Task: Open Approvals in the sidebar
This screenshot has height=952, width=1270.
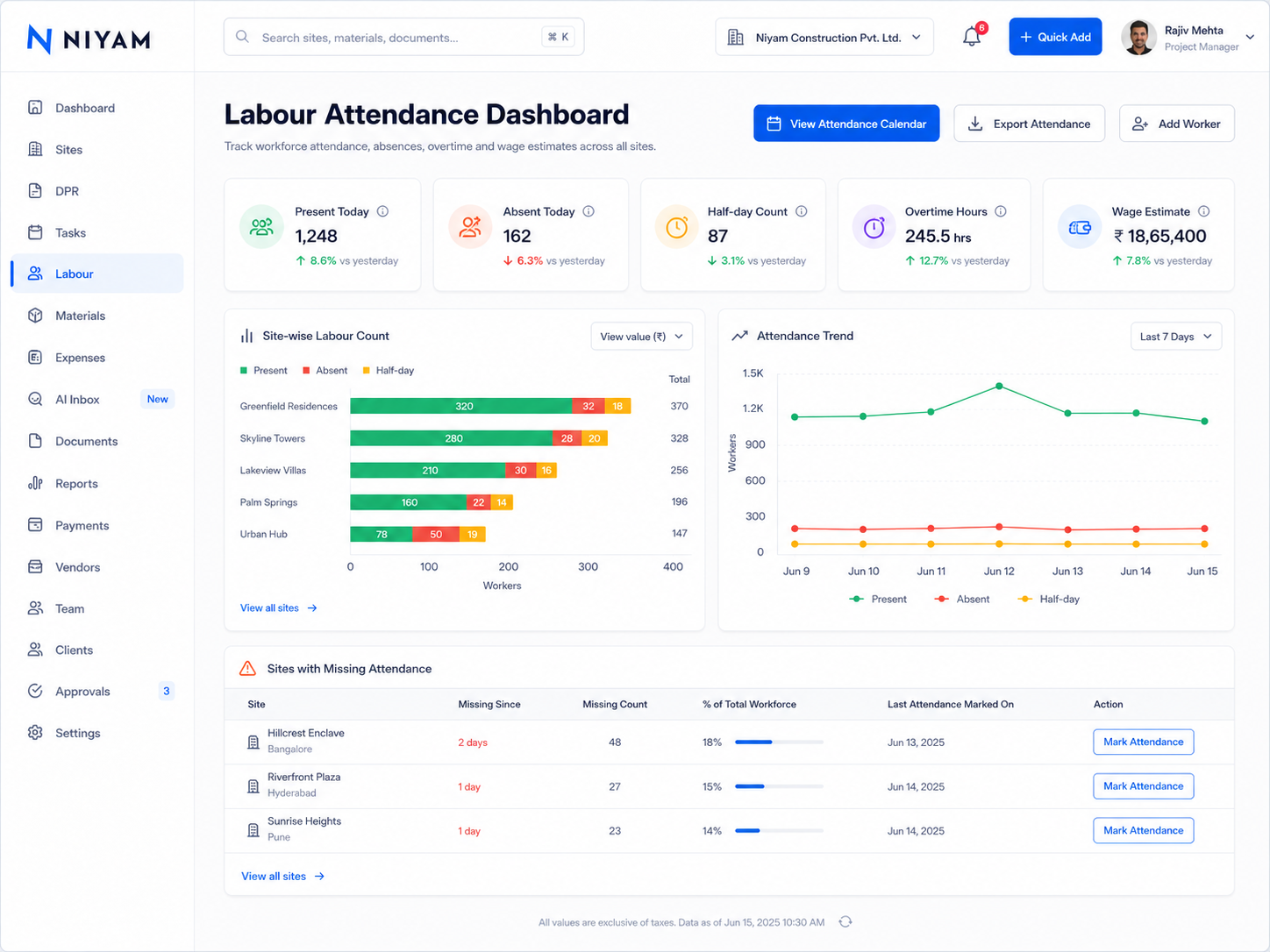Action: point(96,691)
